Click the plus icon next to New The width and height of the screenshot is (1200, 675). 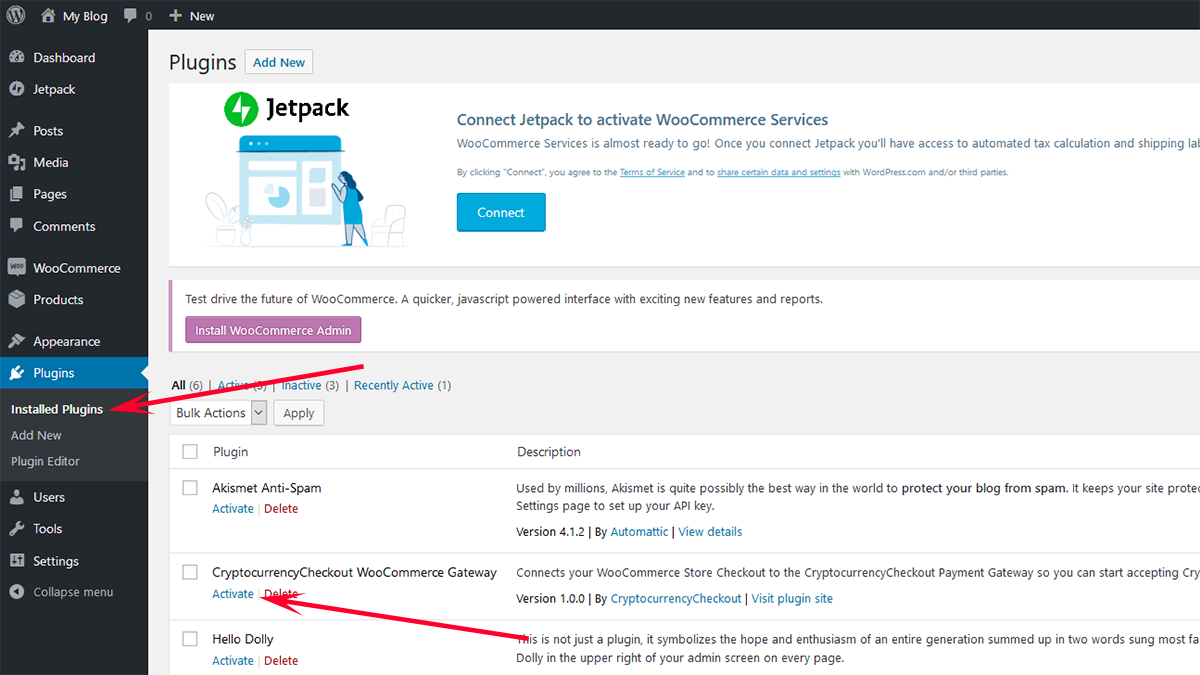[176, 16]
